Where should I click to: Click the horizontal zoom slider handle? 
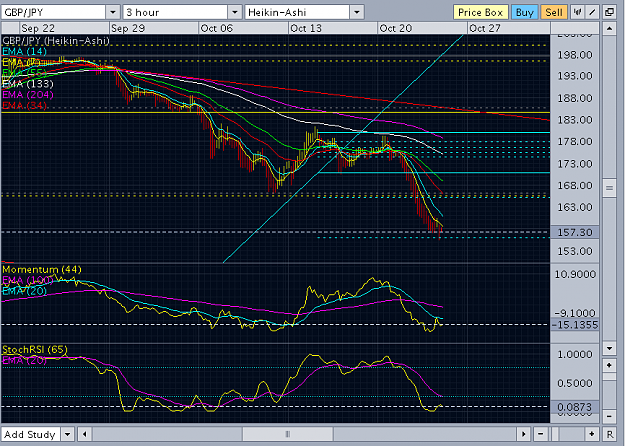click(x=554, y=434)
